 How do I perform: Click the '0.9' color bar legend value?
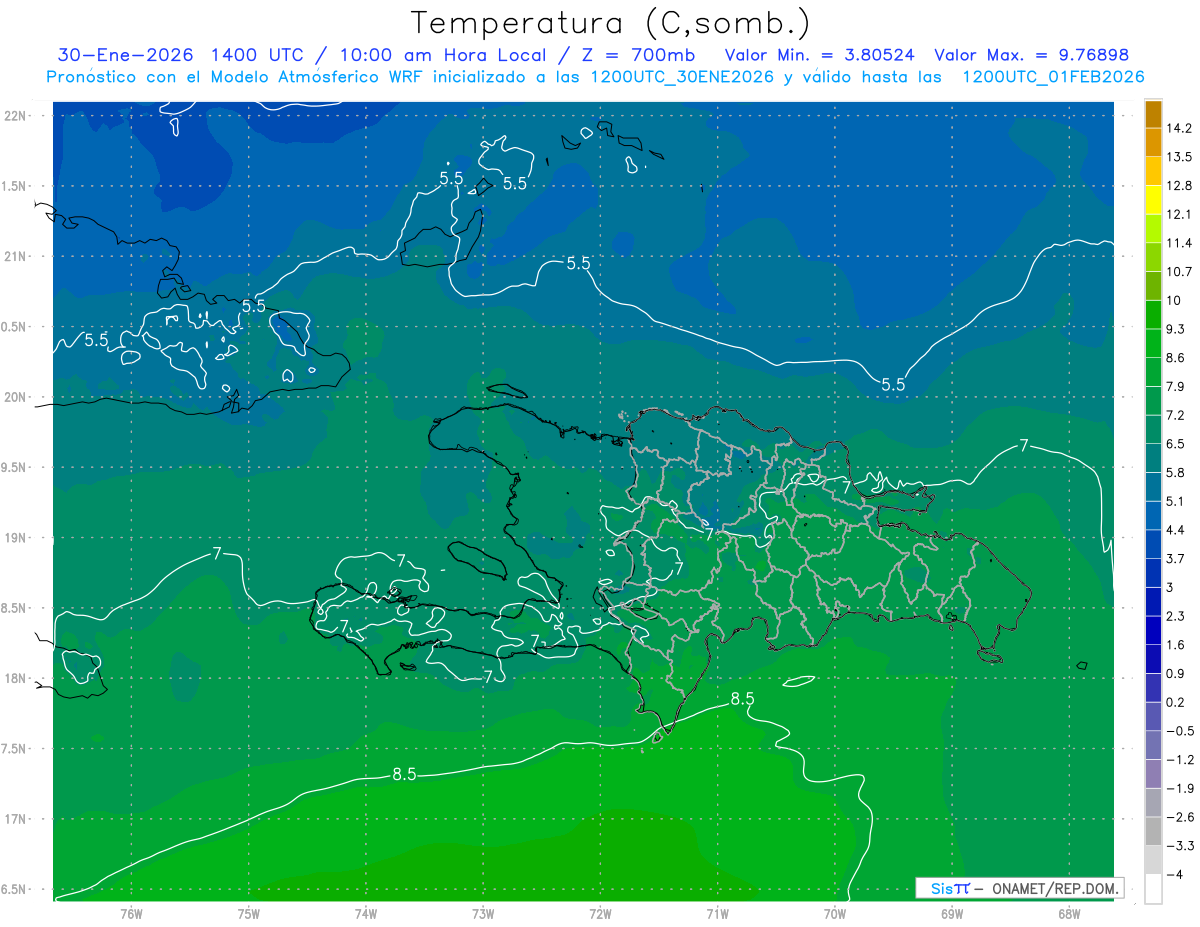coord(1176,673)
